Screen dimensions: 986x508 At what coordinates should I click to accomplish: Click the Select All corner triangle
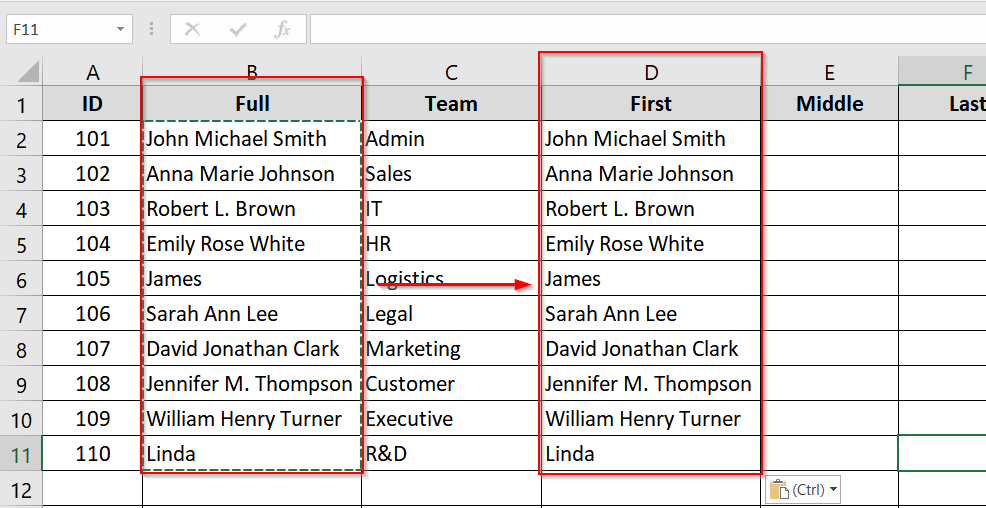coord(28,71)
